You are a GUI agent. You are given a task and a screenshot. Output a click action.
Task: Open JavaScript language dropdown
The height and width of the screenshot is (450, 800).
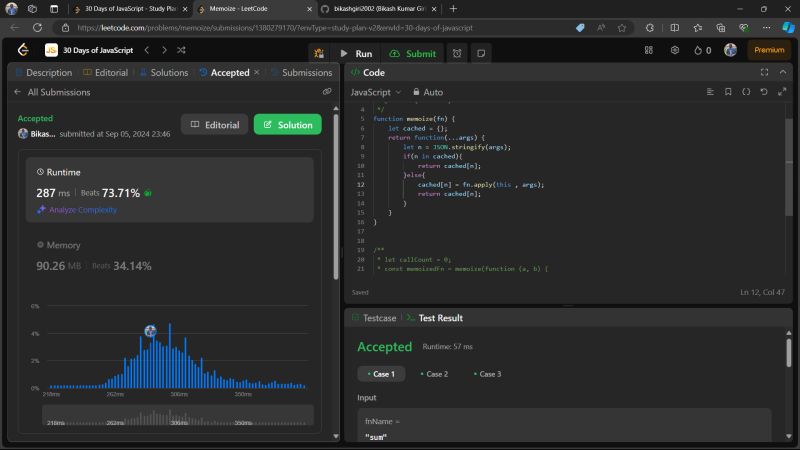click(x=376, y=92)
